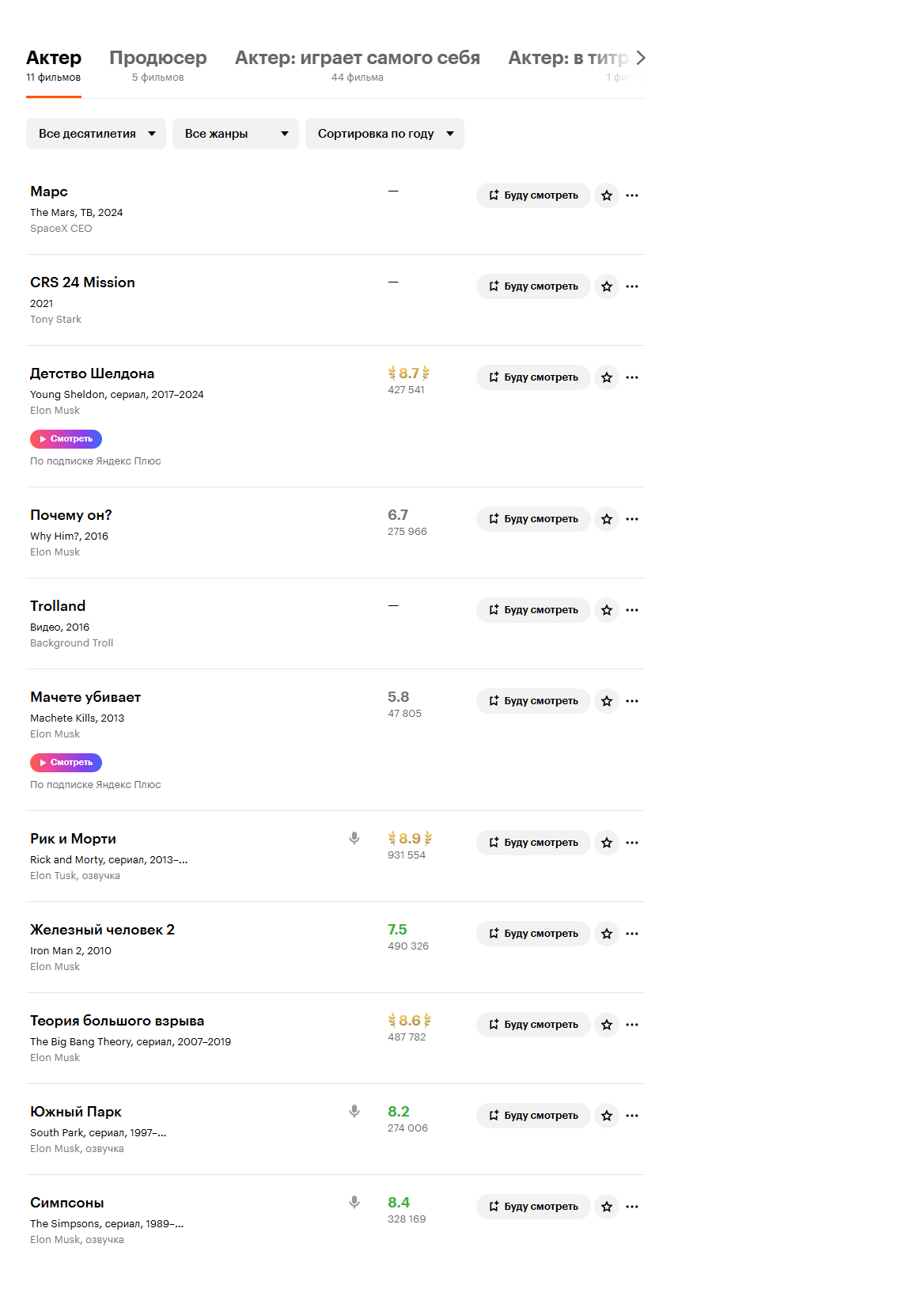Open more options for Мачете убивает

click(632, 701)
